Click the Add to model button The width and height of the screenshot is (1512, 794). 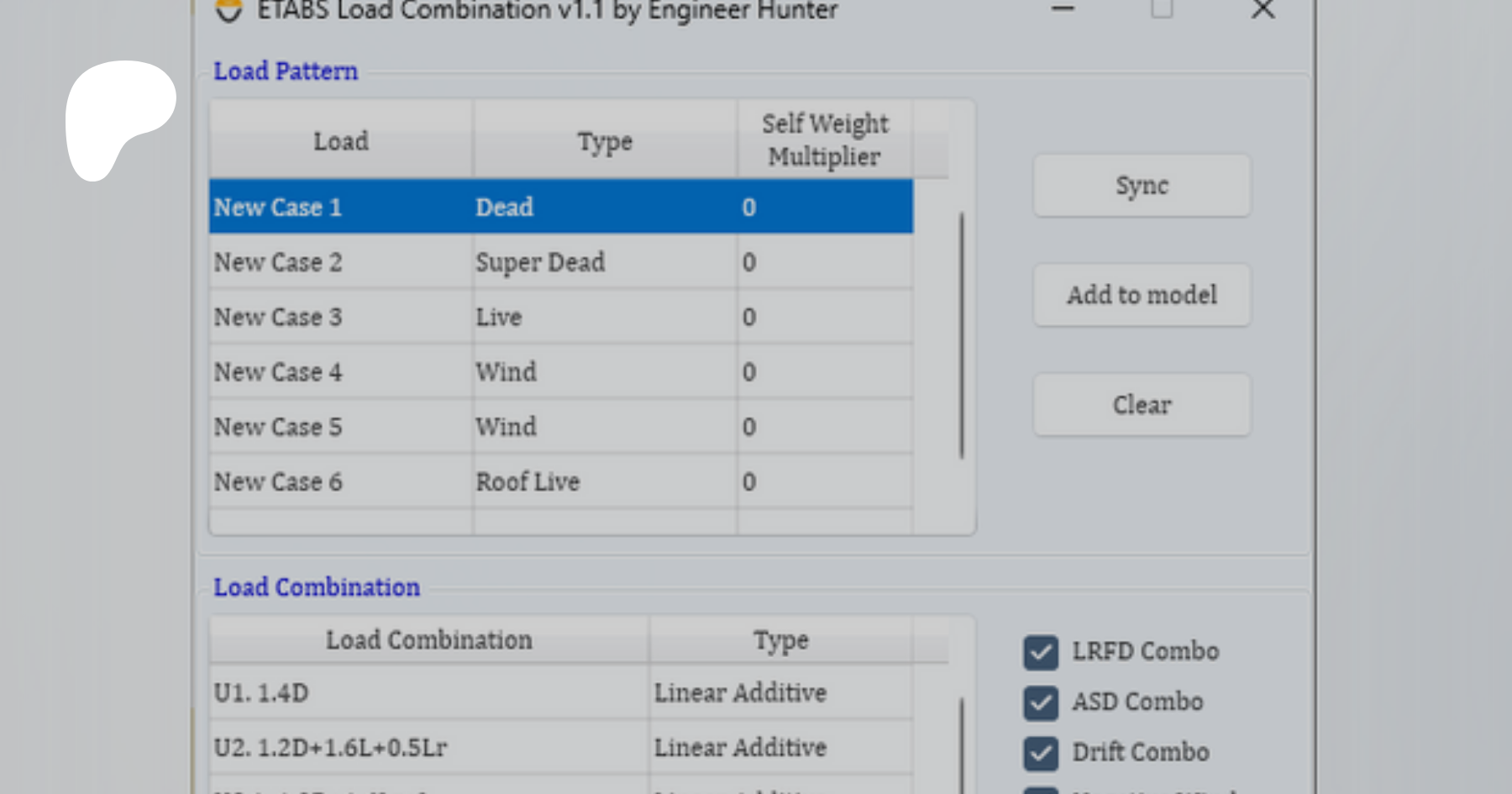click(x=1141, y=296)
